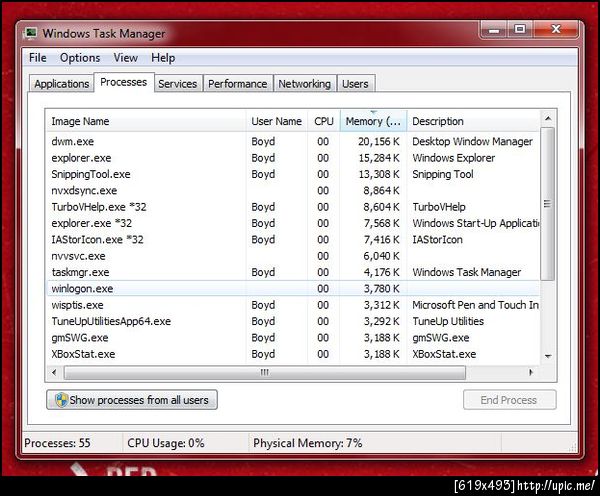Select the TuneUpUtilitiesApp64.exe process
This screenshot has height=496, width=600.
[293, 321]
